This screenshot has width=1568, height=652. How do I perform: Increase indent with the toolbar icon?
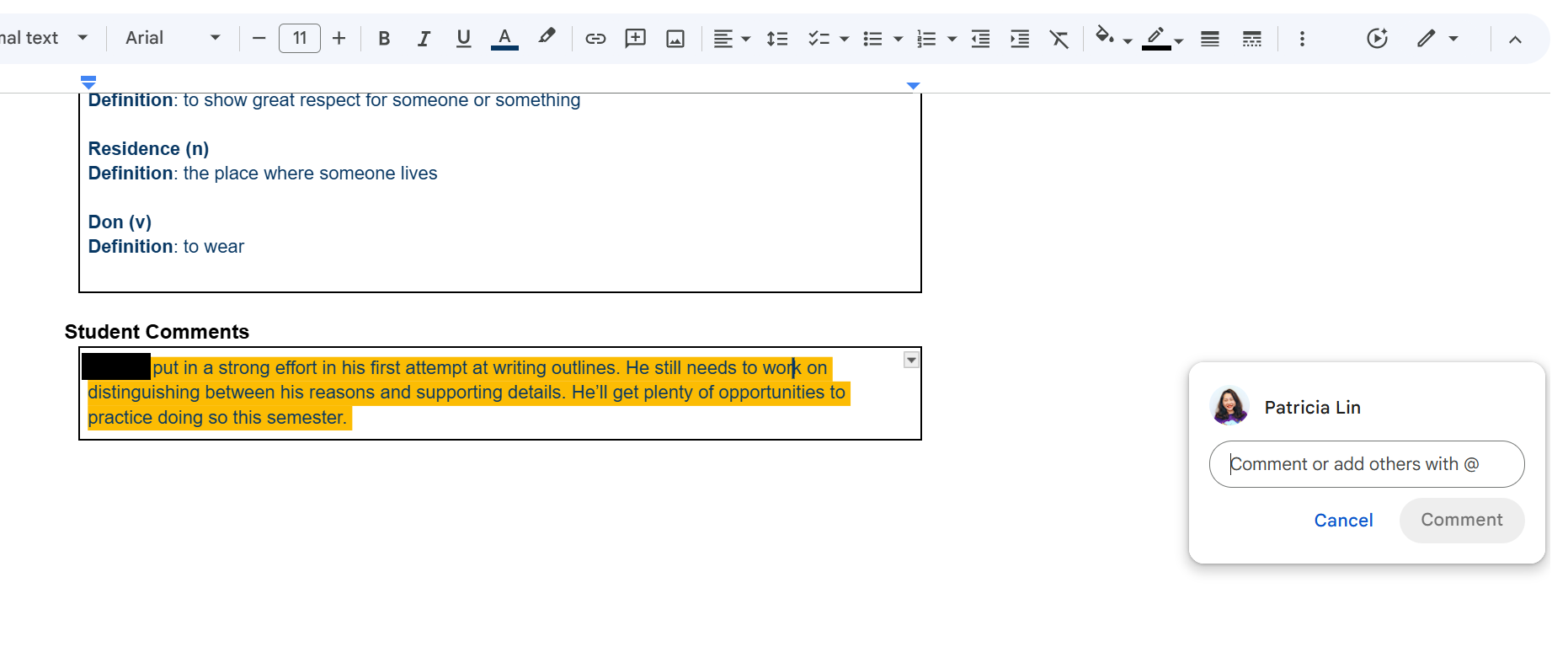tap(1020, 39)
